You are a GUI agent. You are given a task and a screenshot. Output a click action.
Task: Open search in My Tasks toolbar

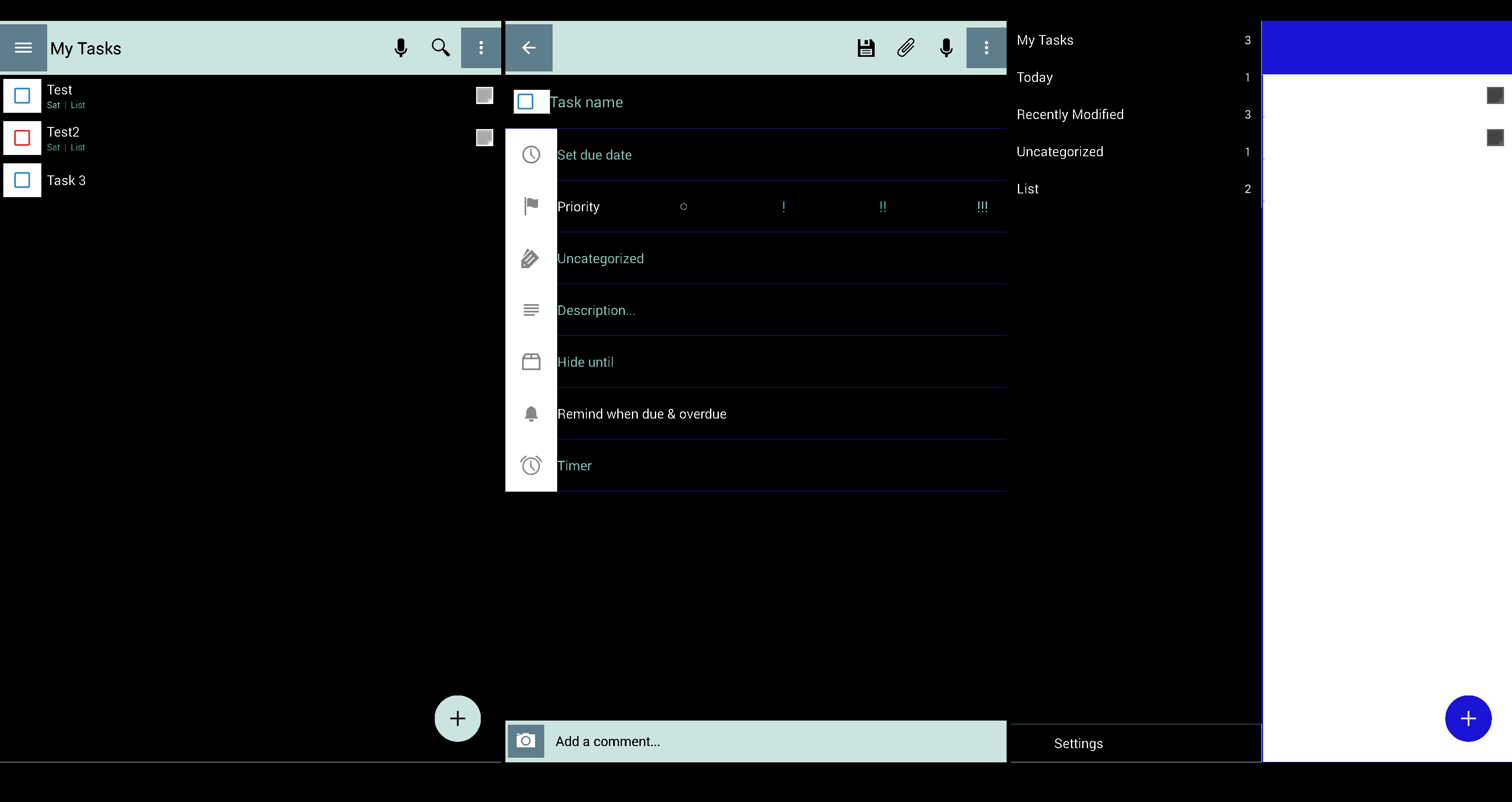click(x=441, y=48)
